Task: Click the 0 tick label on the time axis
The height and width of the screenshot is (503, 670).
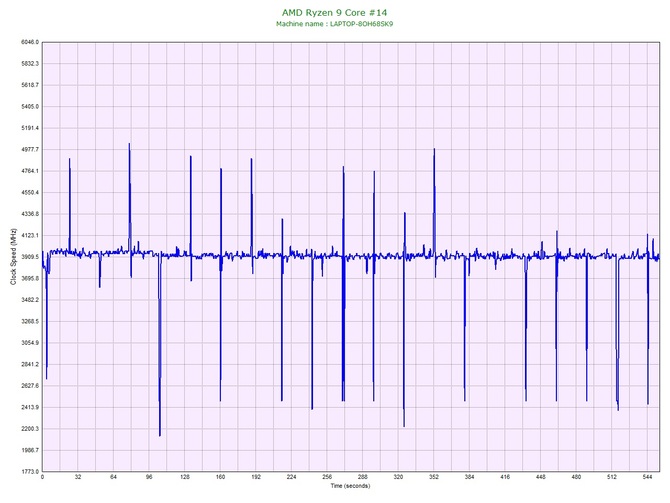Action: point(42,477)
